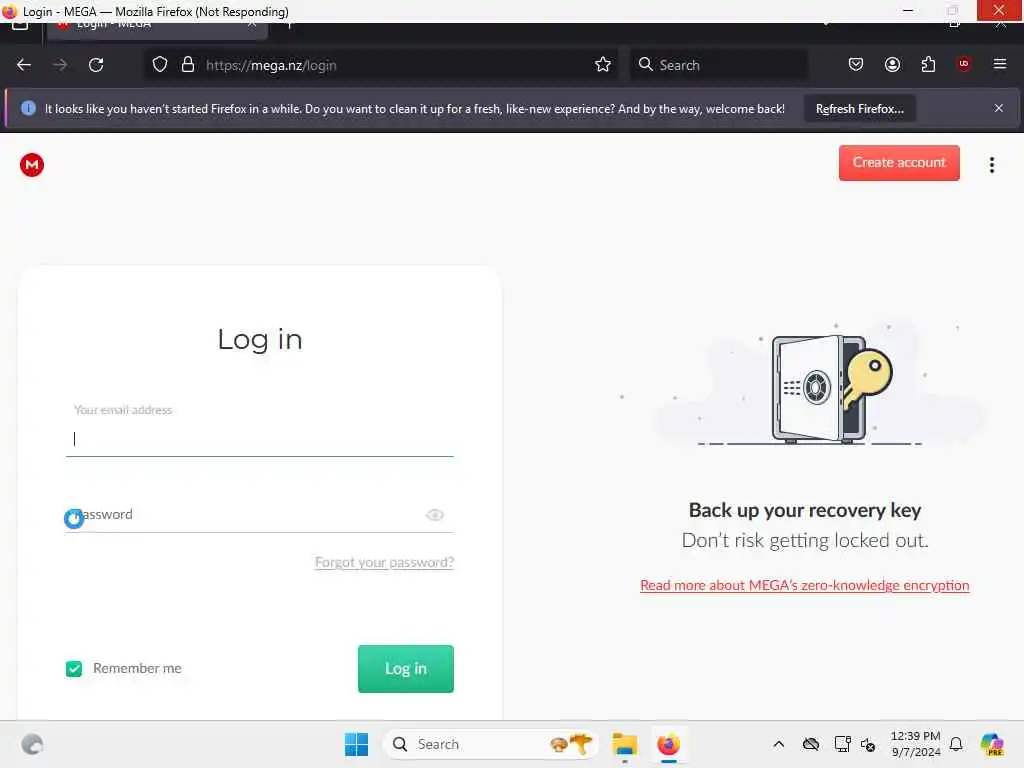Viewport: 1024px width, 768px height.
Task: Open the Windows Start menu
Action: tap(357, 744)
